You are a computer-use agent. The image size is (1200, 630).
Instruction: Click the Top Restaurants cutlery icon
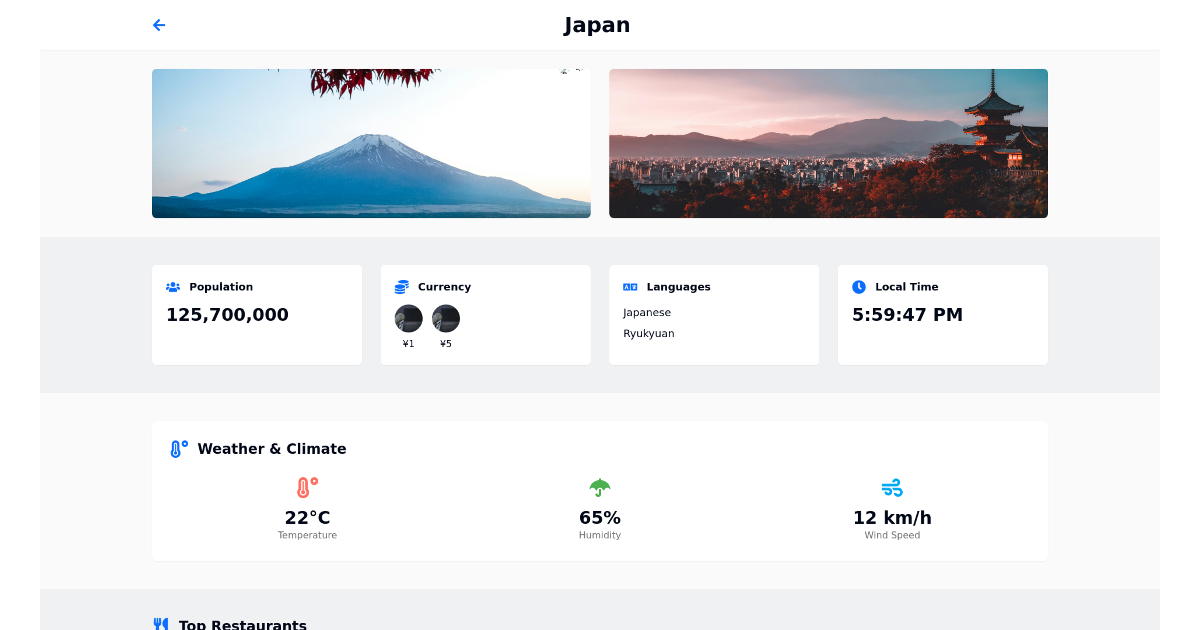point(161,624)
